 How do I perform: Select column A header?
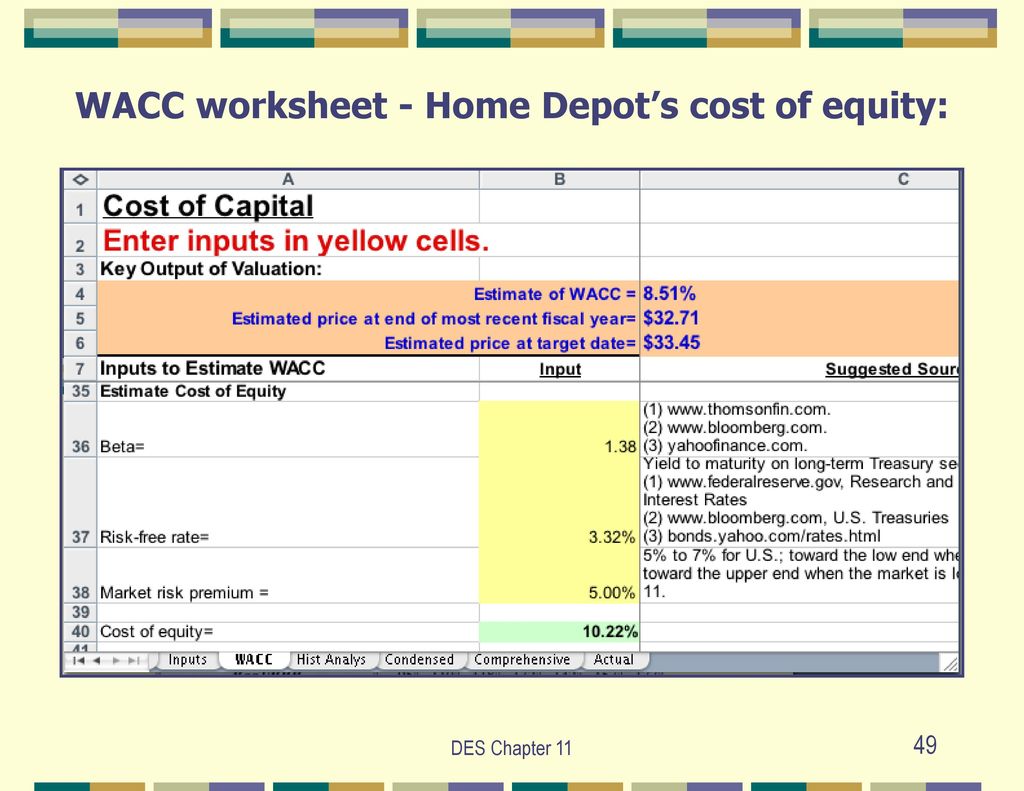pos(288,180)
